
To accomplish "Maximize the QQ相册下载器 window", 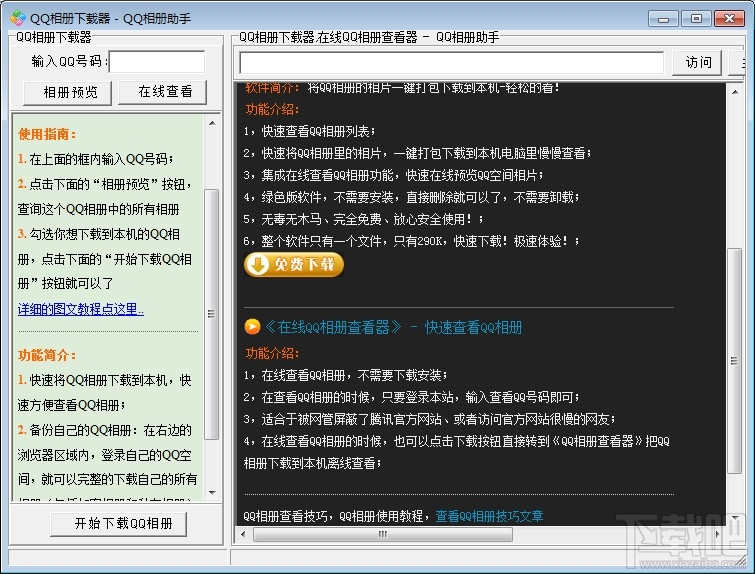I will [696, 19].
